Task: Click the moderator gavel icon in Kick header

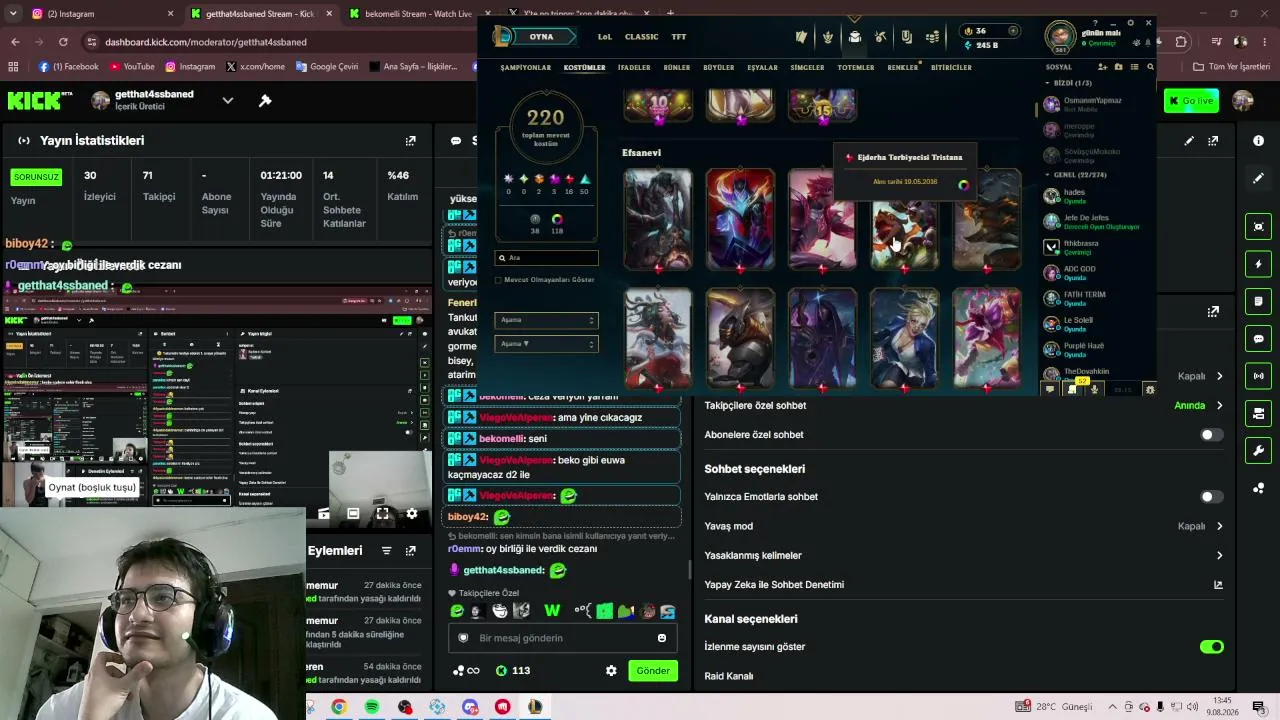Action: click(265, 100)
